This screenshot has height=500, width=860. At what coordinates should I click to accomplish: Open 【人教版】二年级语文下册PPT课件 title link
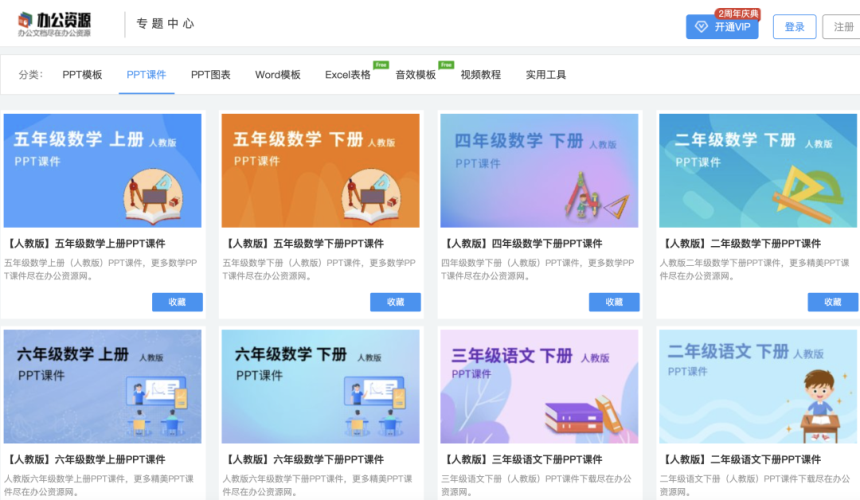[740, 460]
